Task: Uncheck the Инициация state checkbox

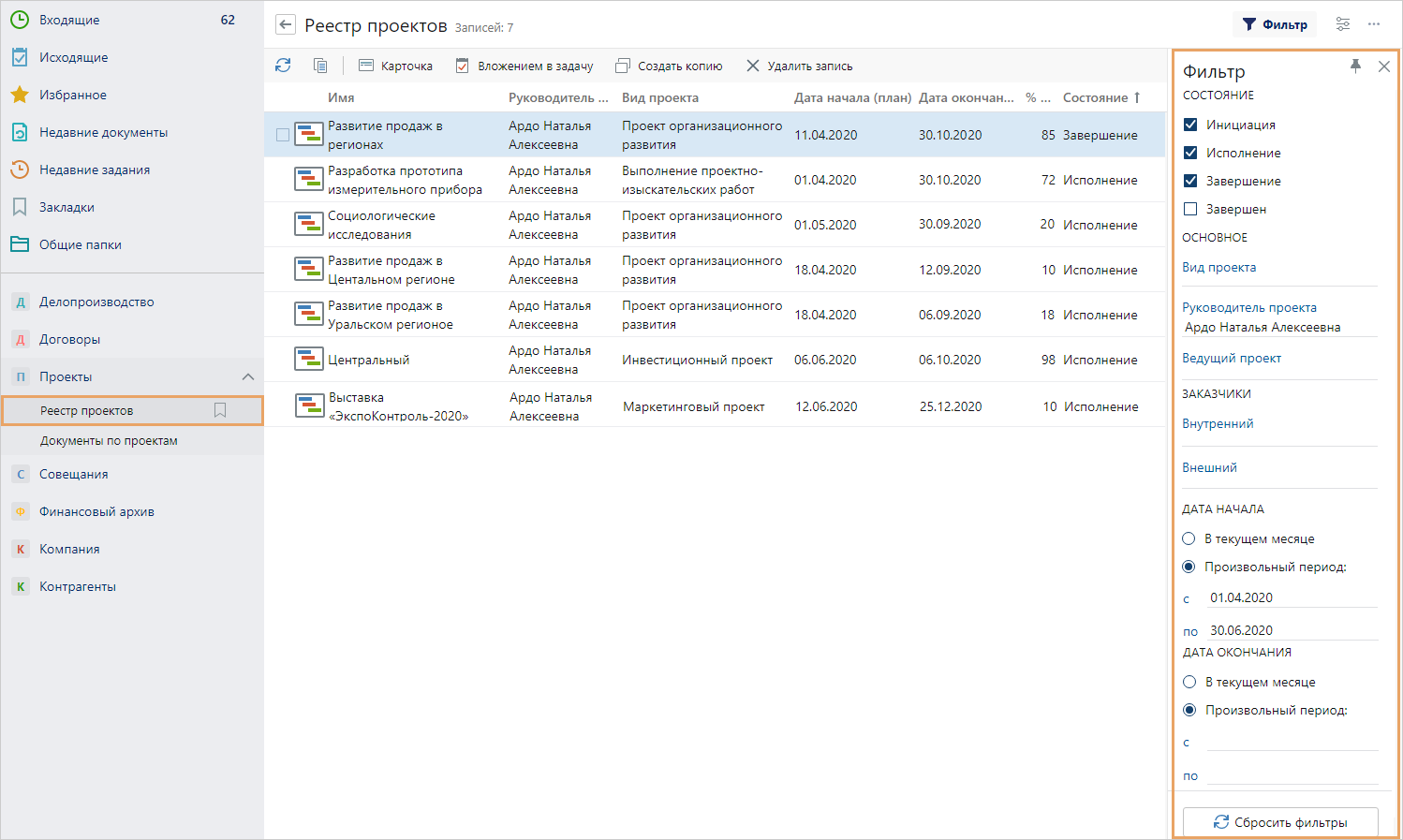Action: click(1190, 125)
